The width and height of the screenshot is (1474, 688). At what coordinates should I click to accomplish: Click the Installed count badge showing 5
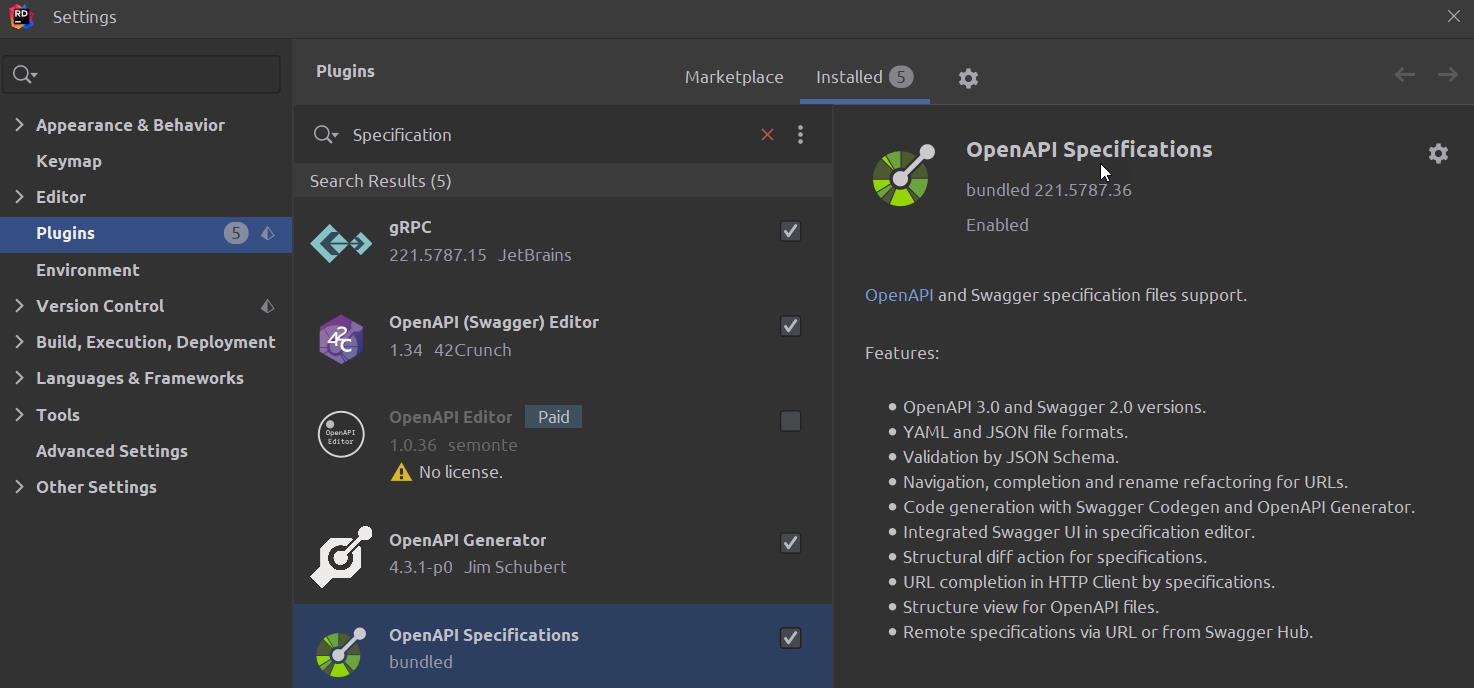tap(901, 77)
